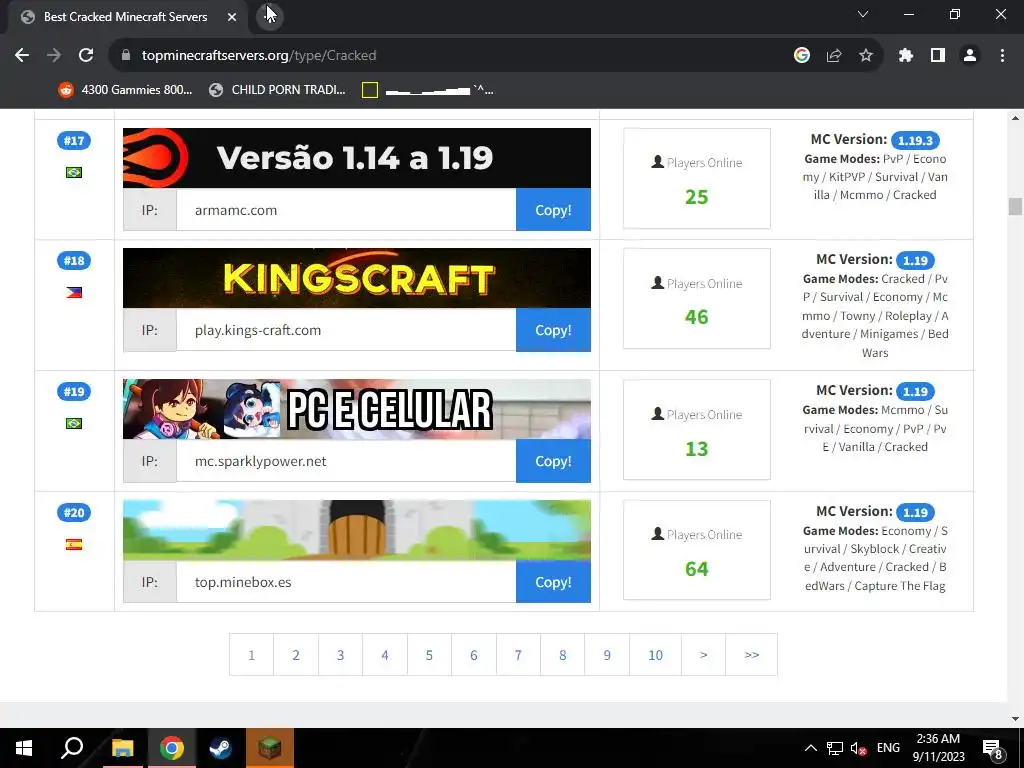
Task: Click the lock icon in address bar
Action: (x=126, y=56)
